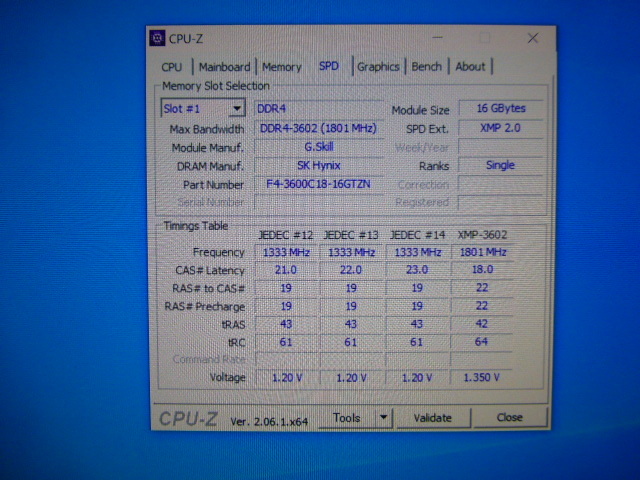The height and width of the screenshot is (480, 640).
Task: Click the empty Serial Number field
Action: pos(318,202)
